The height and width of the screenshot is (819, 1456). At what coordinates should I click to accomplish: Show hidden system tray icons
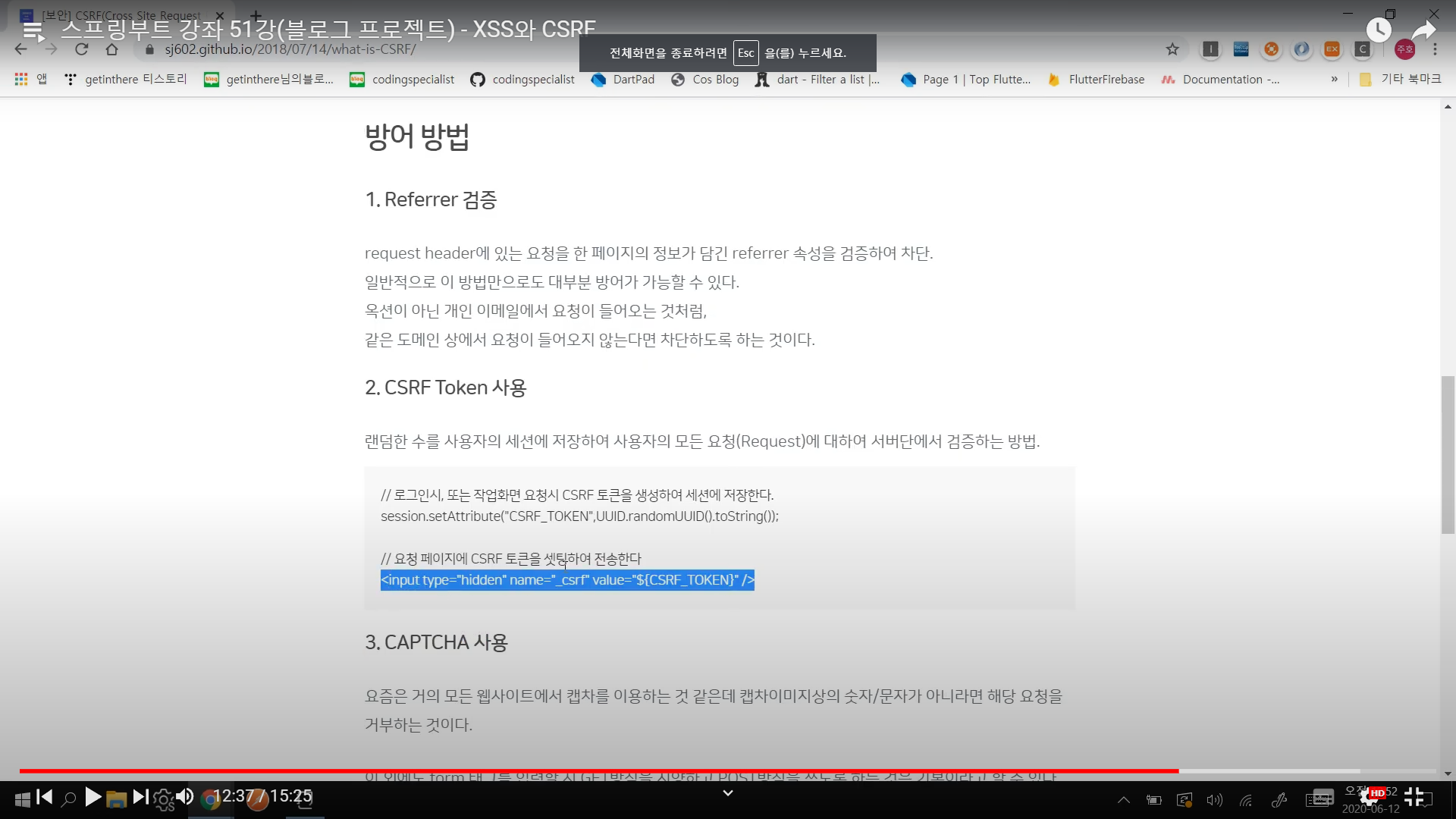pyautogui.click(x=1124, y=799)
